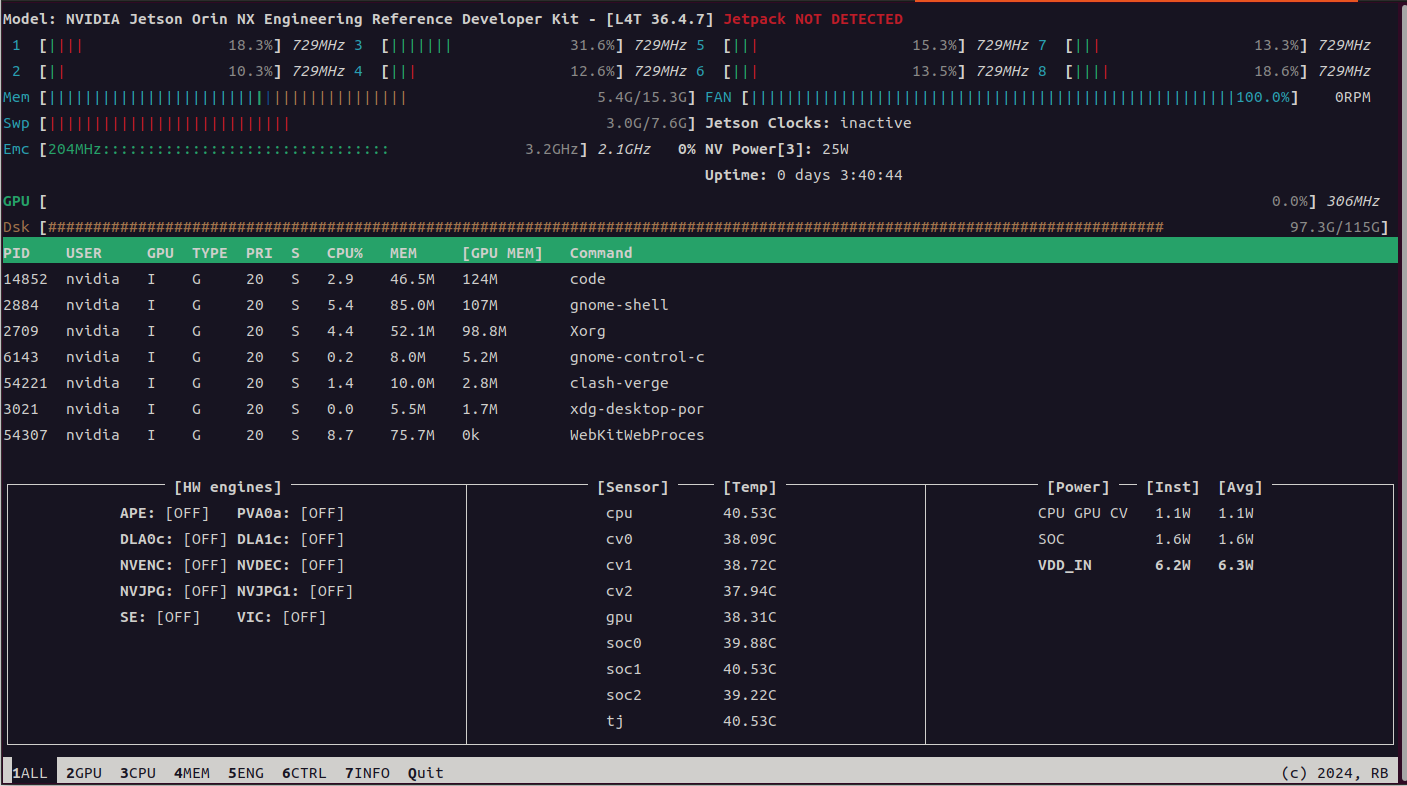This screenshot has width=1407, height=786.
Task: Click Jetson Clocks inactive status
Action: point(808,123)
